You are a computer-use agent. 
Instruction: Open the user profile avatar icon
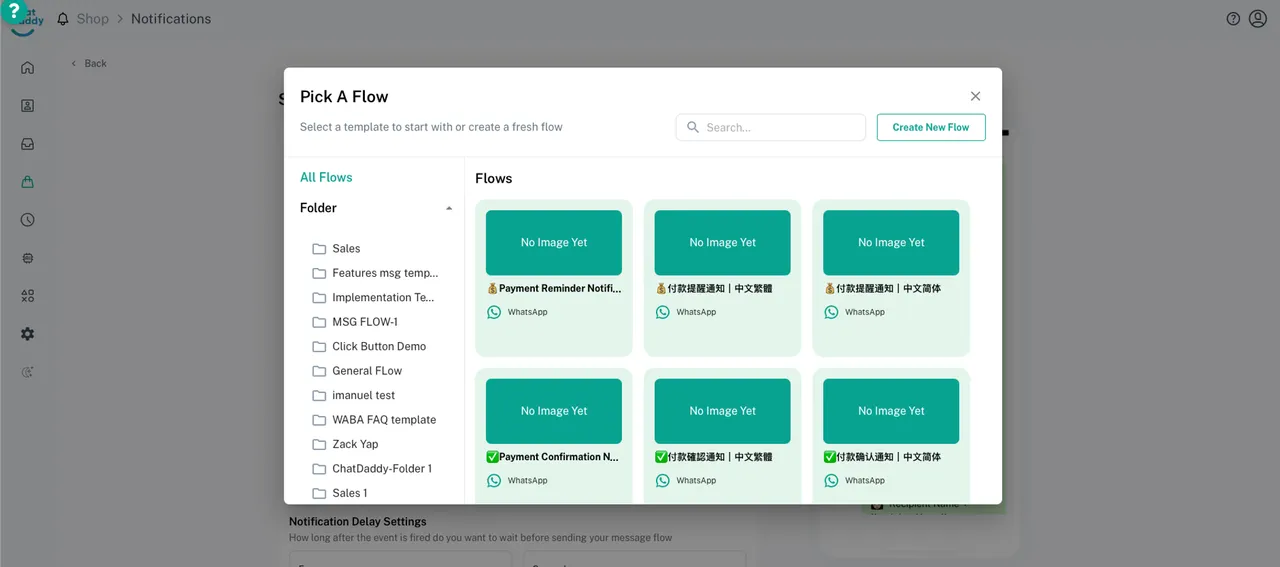(1258, 19)
